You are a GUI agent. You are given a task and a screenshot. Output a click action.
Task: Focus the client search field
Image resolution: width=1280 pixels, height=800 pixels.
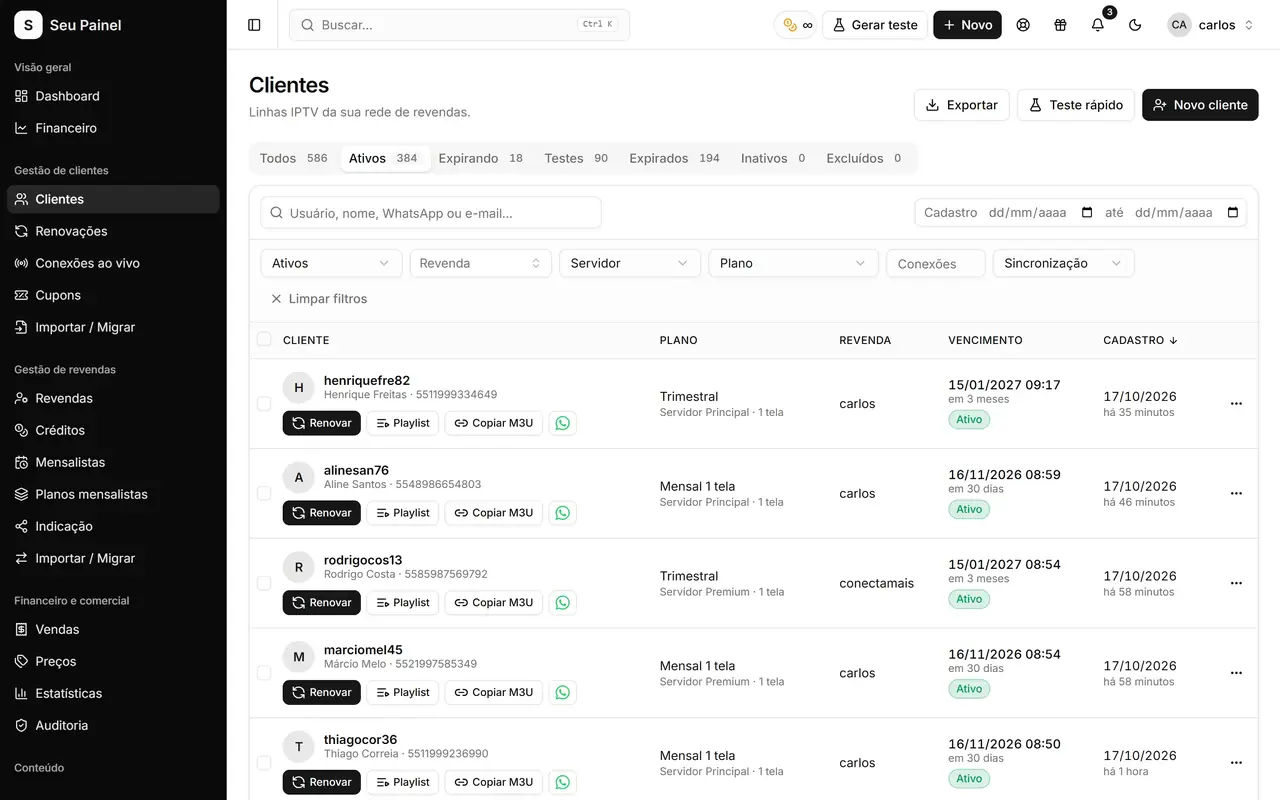[x=431, y=213]
